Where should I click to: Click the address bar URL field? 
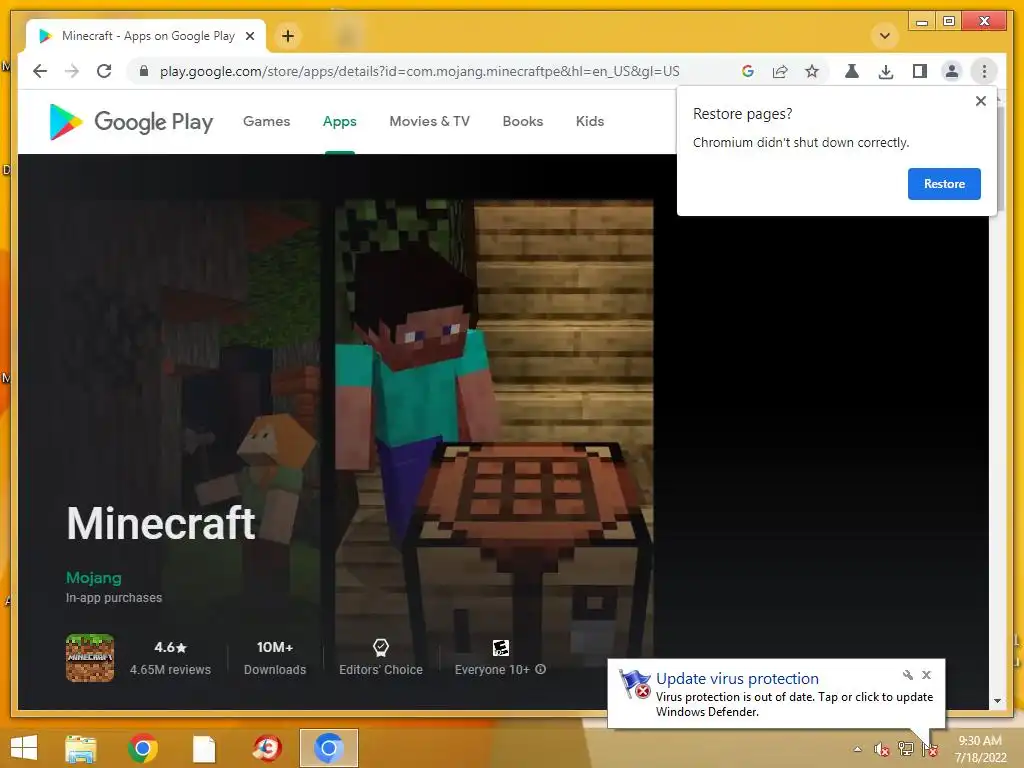pyautogui.click(x=419, y=71)
